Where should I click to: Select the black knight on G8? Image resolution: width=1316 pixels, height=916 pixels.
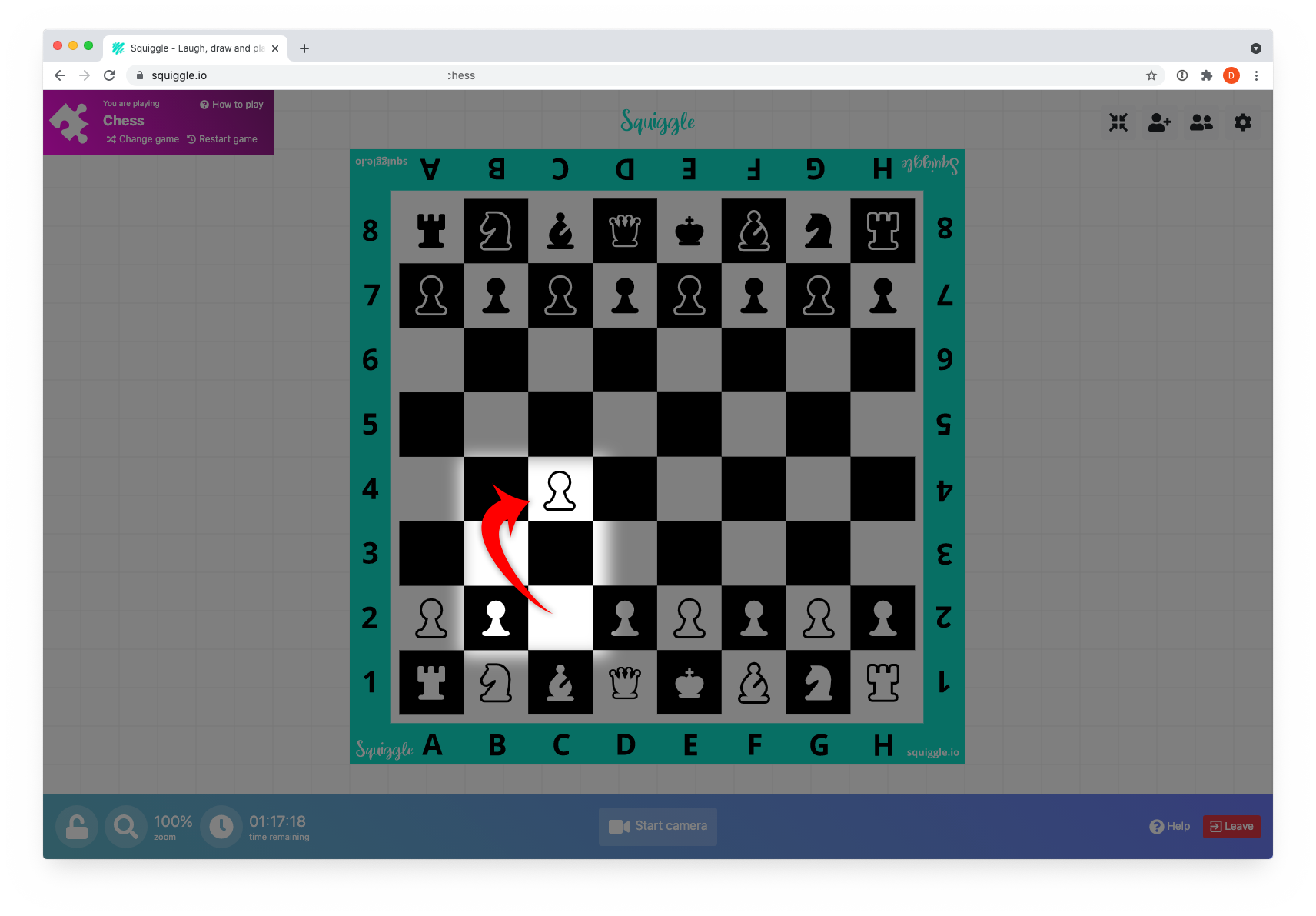click(819, 231)
